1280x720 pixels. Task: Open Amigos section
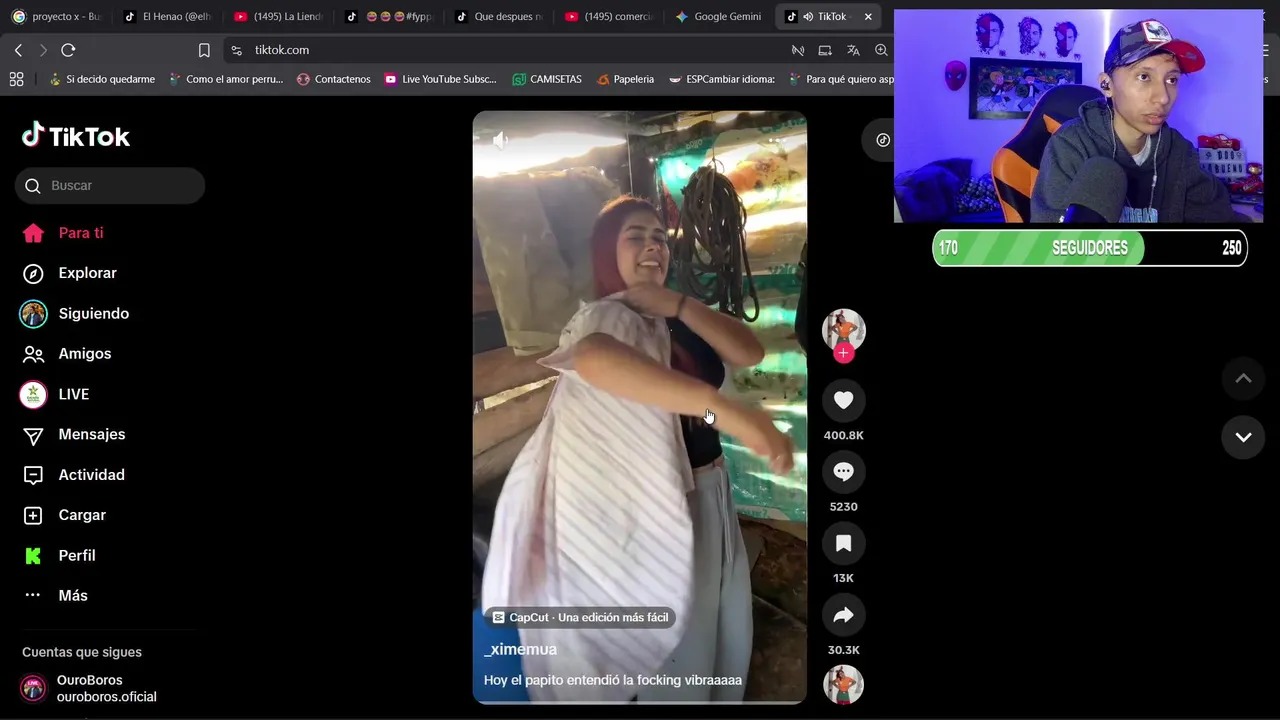tap(67, 354)
